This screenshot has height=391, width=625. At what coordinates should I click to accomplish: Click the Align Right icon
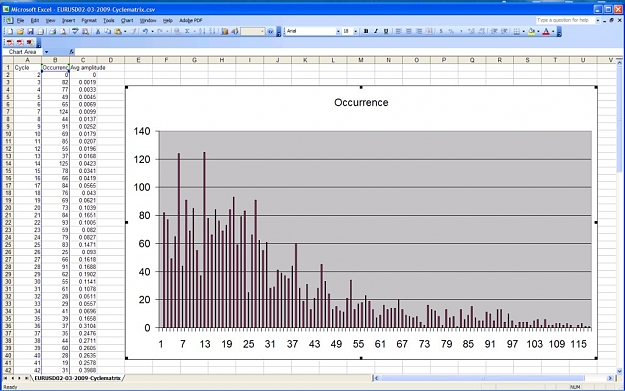pyautogui.click(x=419, y=31)
